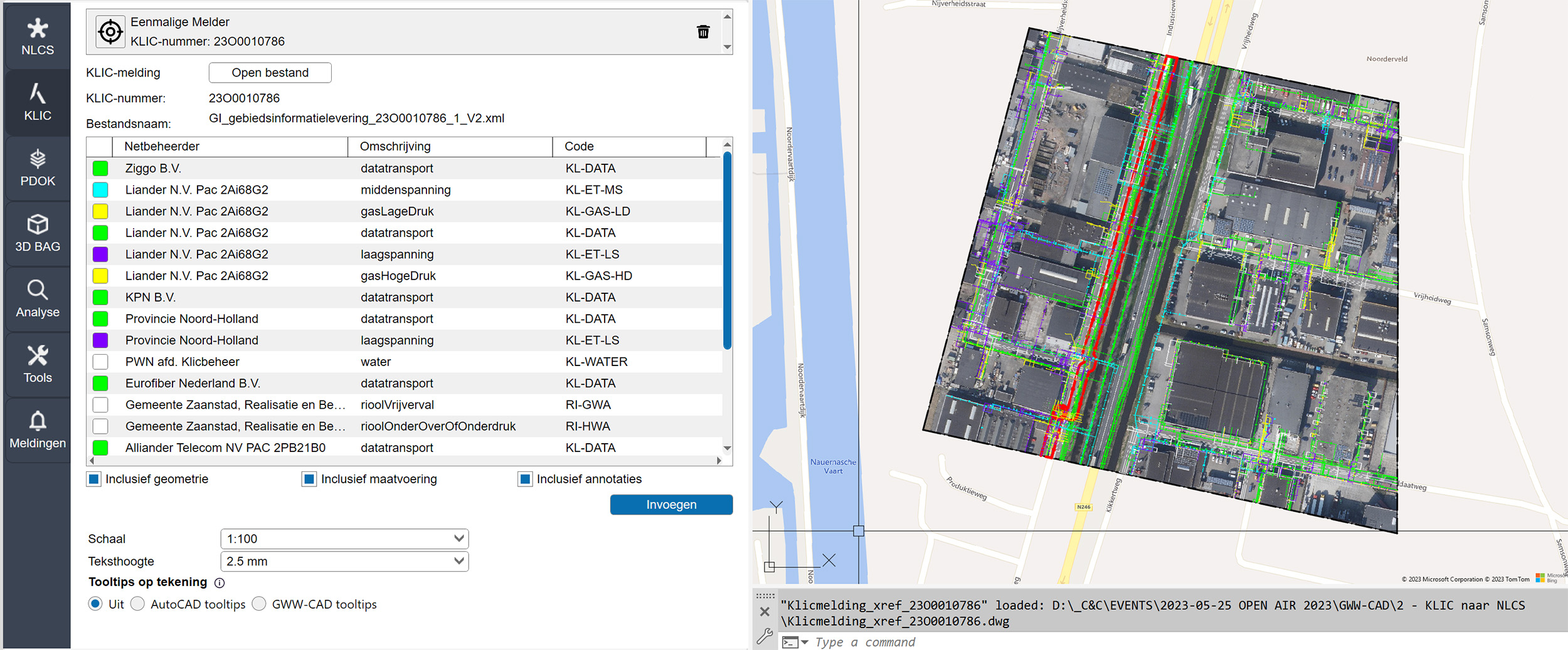Screen dimensions: 1568x650
Task: Check the PWN afd. Klicbeheer water row checkbox
Action: (x=100, y=362)
